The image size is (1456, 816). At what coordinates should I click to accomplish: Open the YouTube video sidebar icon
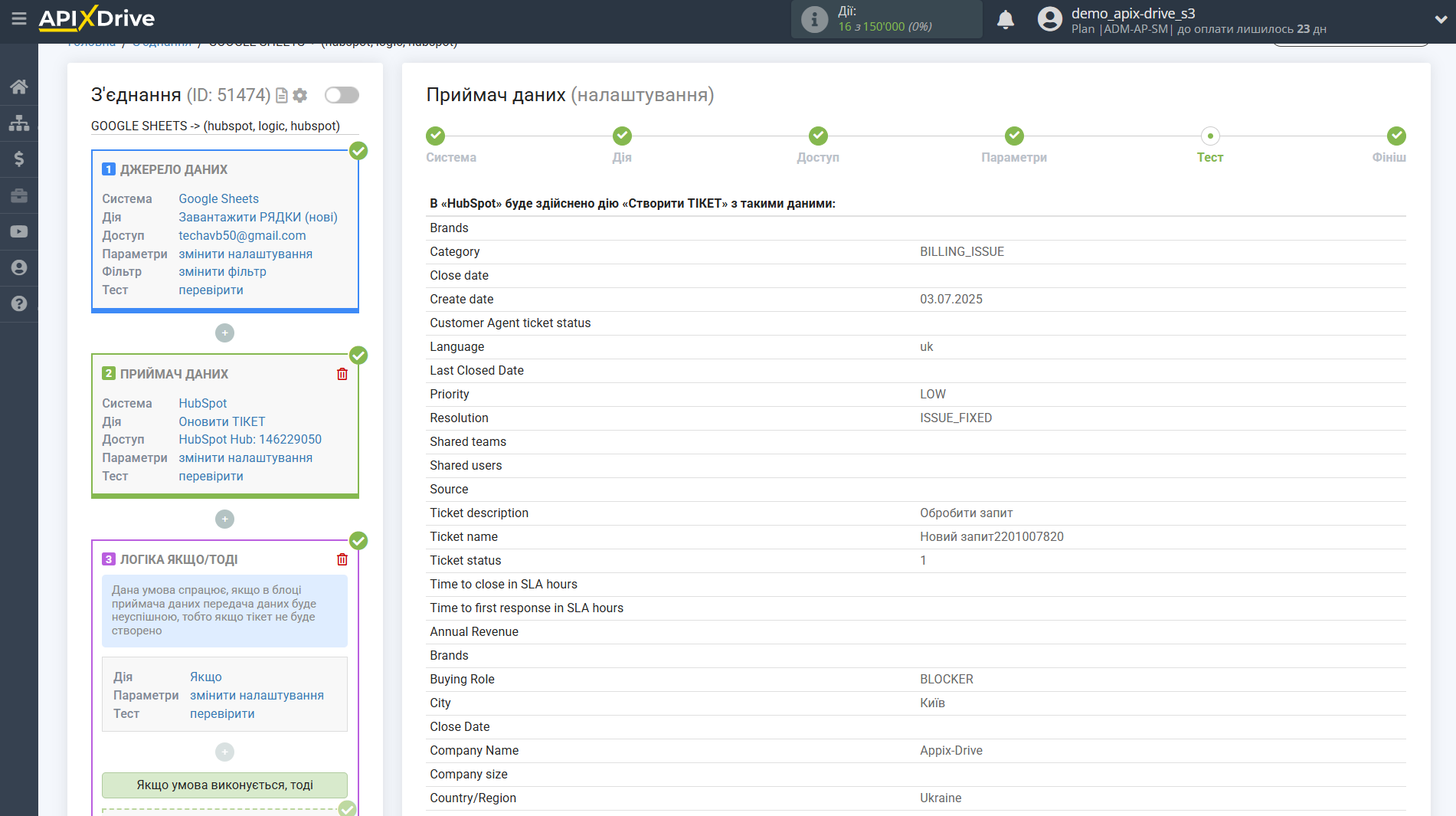19,231
